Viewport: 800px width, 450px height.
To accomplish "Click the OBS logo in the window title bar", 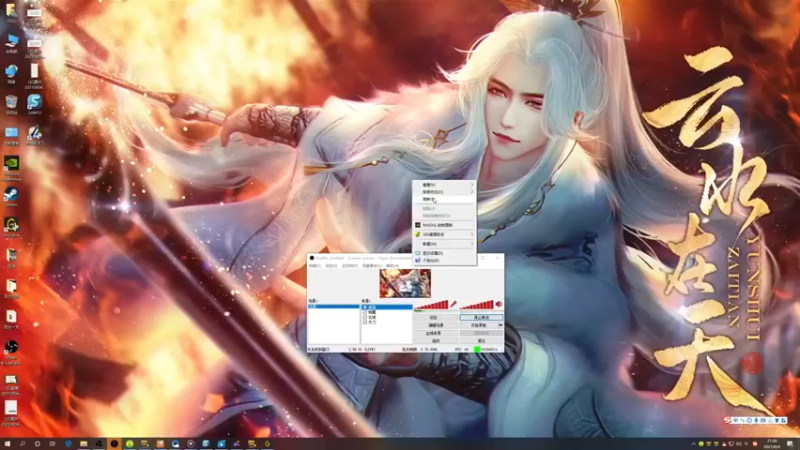I will coord(312,258).
